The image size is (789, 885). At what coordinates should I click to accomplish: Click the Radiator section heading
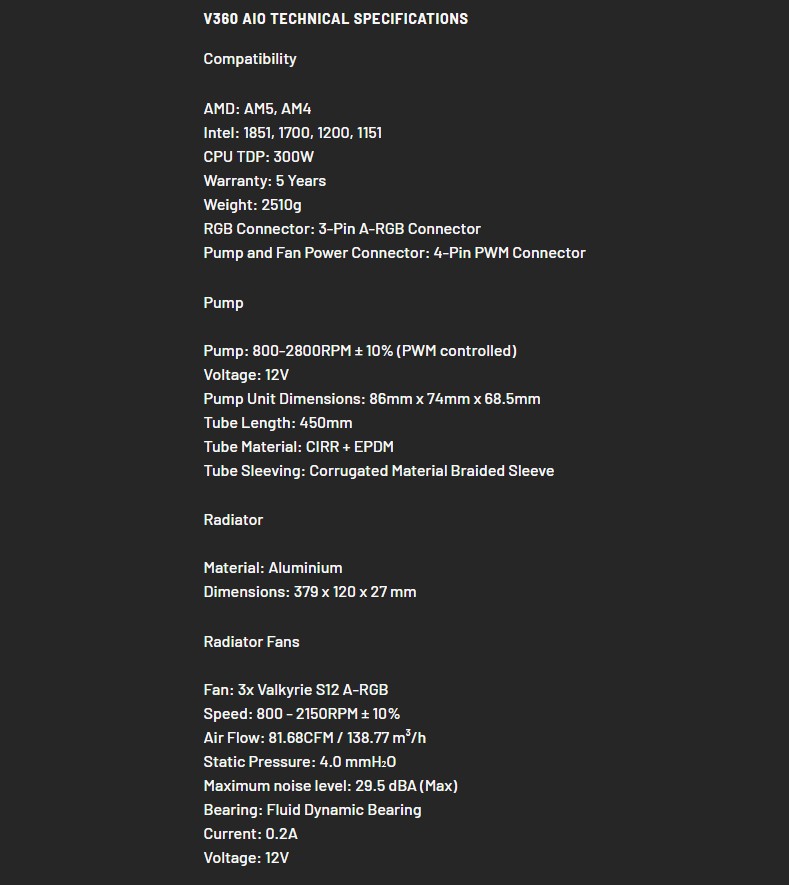pyautogui.click(x=233, y=520)
